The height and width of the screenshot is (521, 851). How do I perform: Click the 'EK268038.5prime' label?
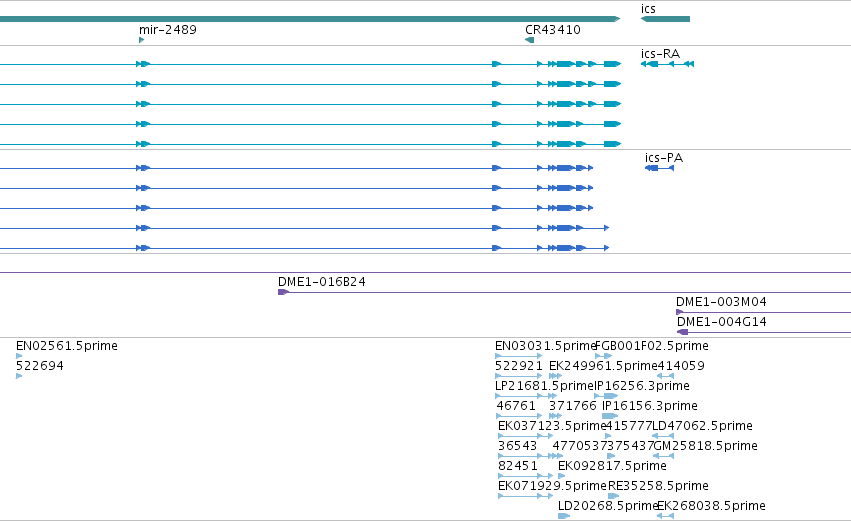point(712,506)
